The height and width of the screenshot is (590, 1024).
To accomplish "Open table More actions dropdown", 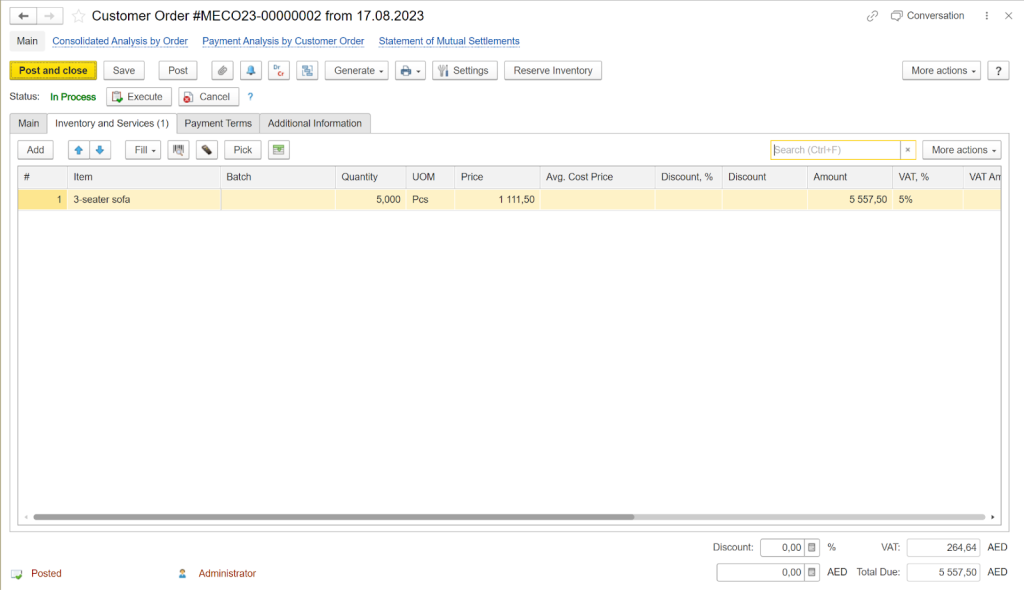I will coord(962,150).
